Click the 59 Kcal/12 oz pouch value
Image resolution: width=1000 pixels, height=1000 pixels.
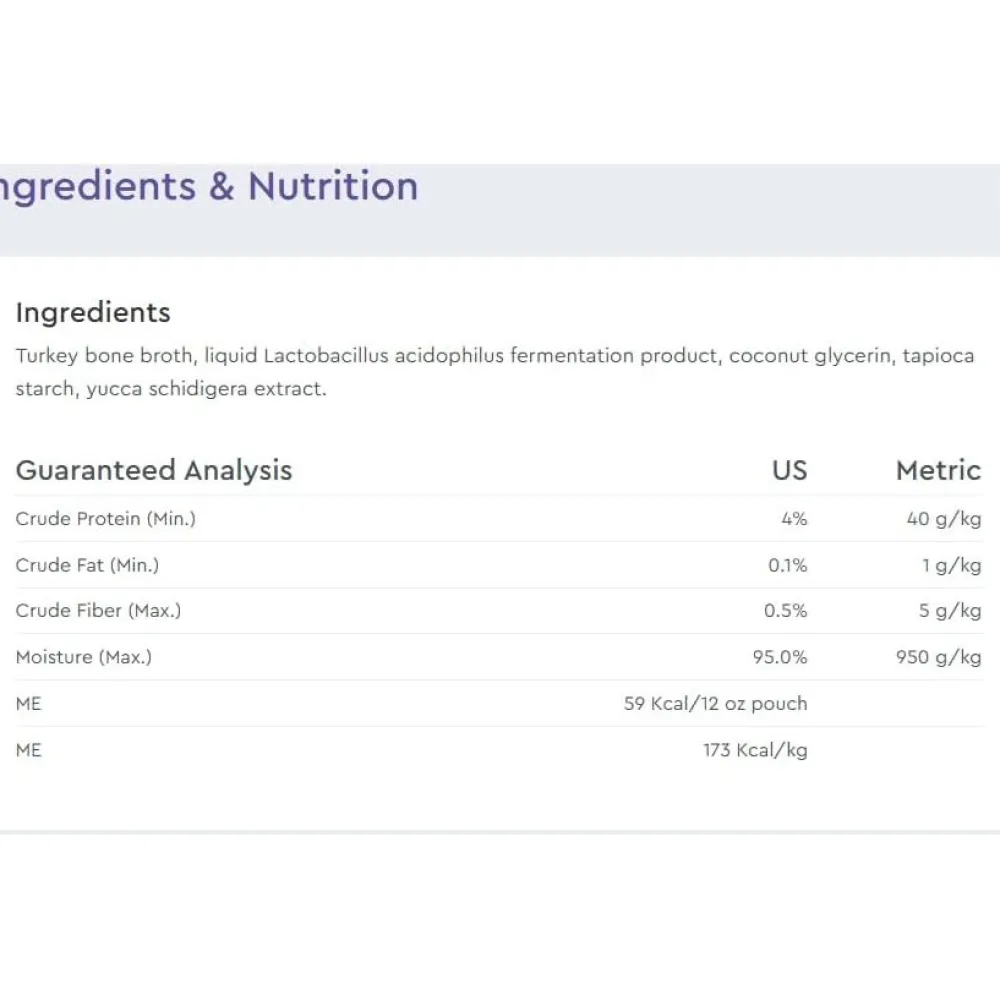coord(716,703)
